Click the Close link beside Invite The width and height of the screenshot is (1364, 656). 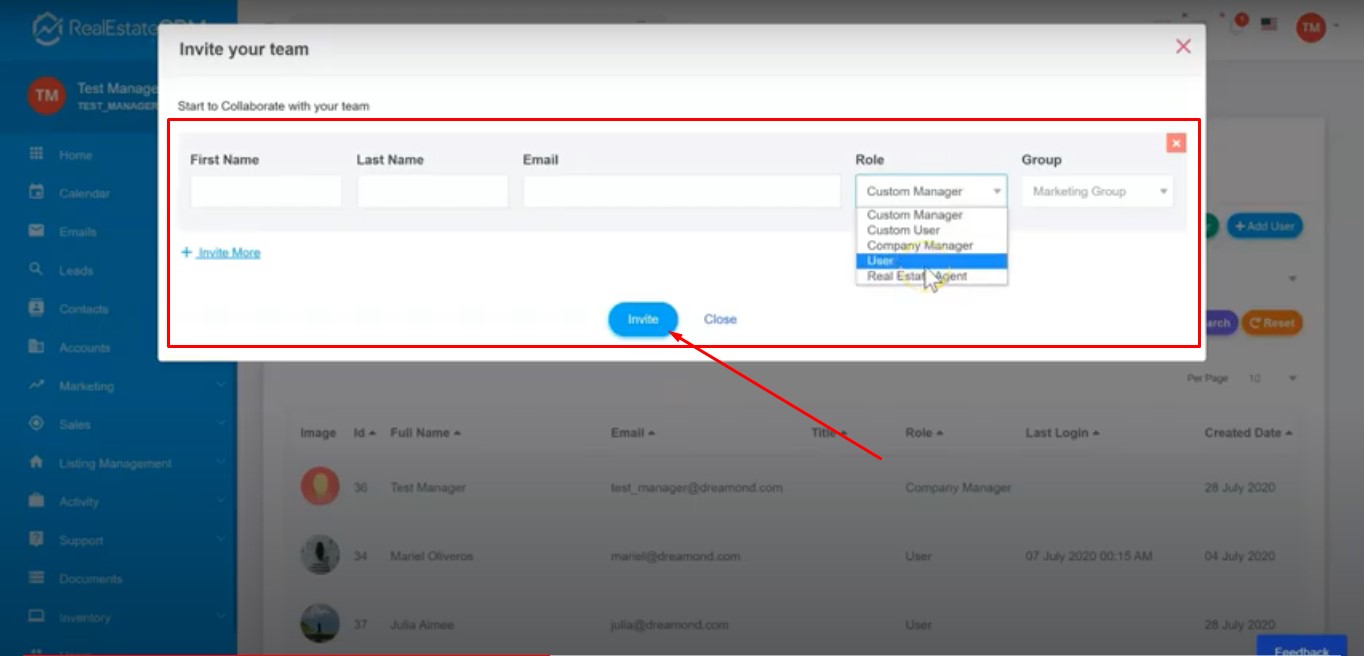(720, 319)
